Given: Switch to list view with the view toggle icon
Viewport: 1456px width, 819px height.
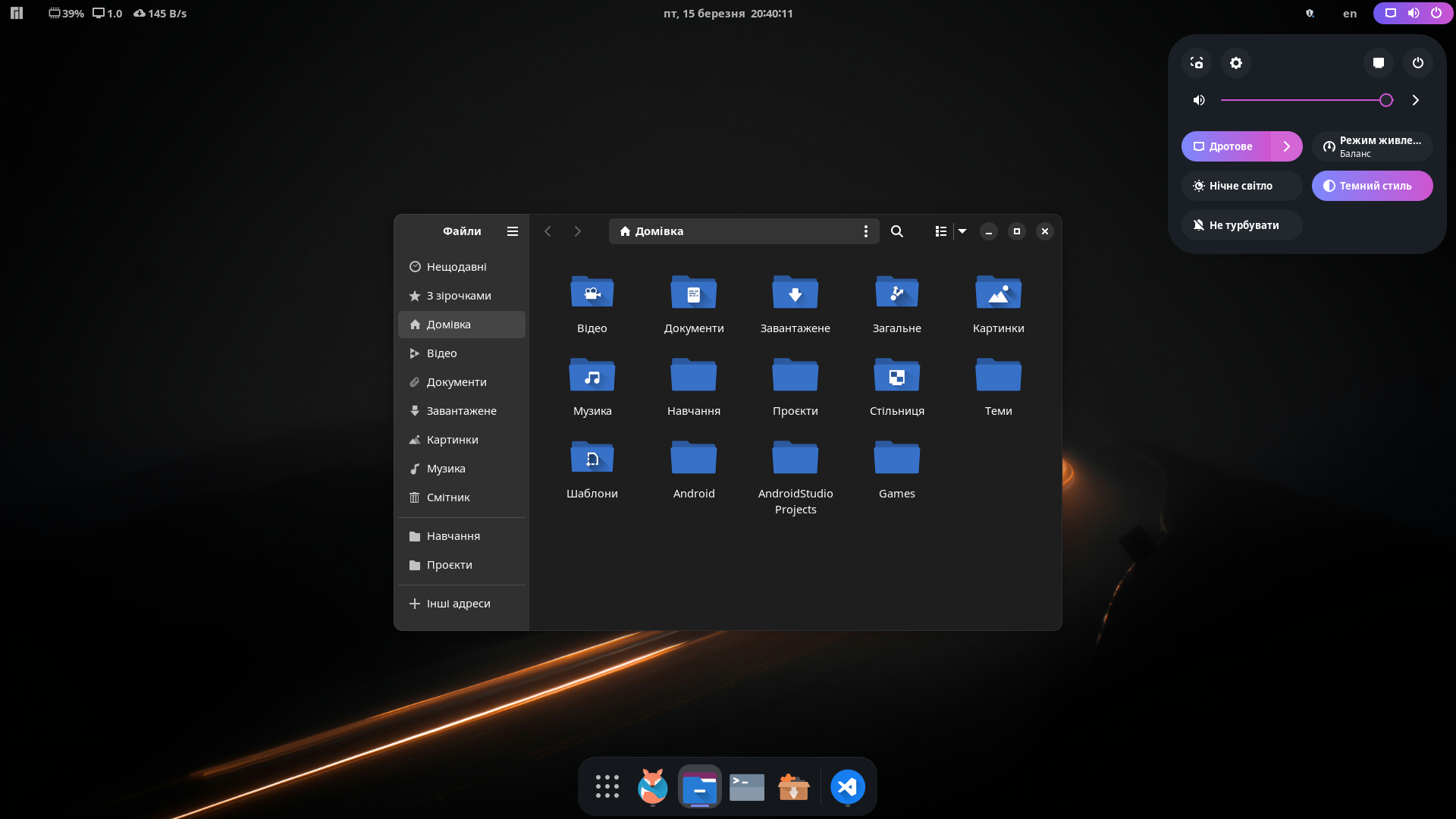Looking at the screenshot, I should (x=940, y=231).
